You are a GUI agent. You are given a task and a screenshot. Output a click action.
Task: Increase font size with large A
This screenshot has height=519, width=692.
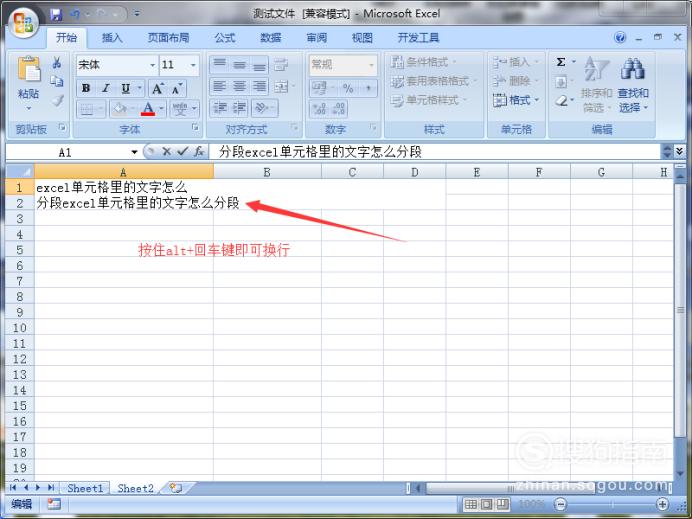click(157, 89)
